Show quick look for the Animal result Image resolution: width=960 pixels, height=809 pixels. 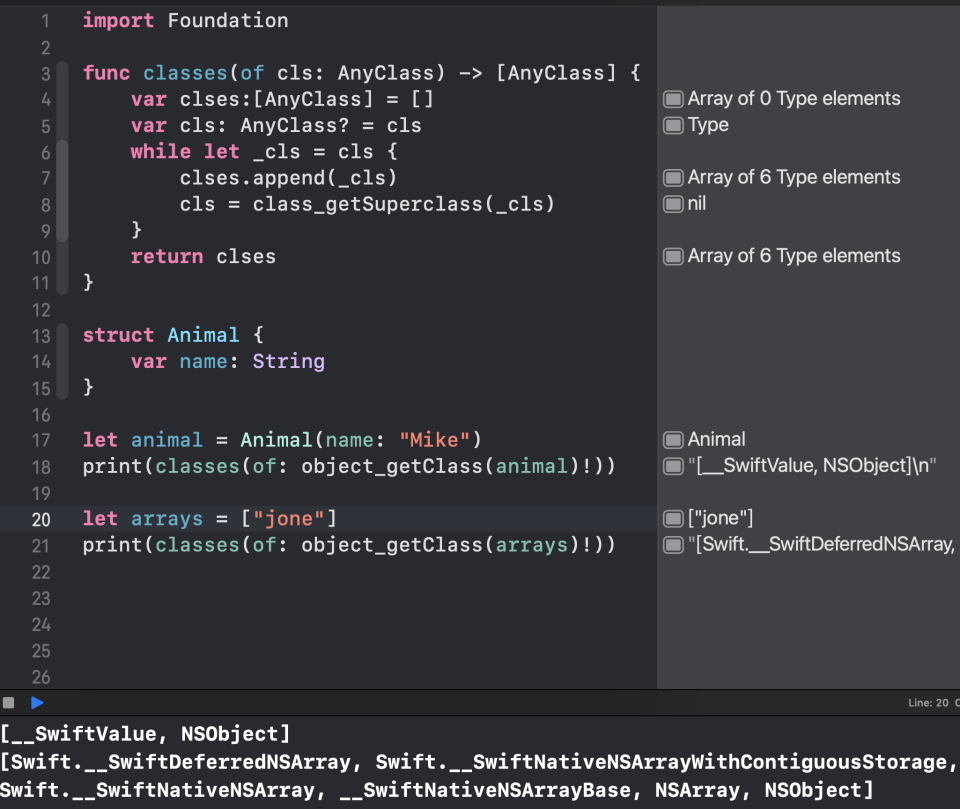click(673, 440)
